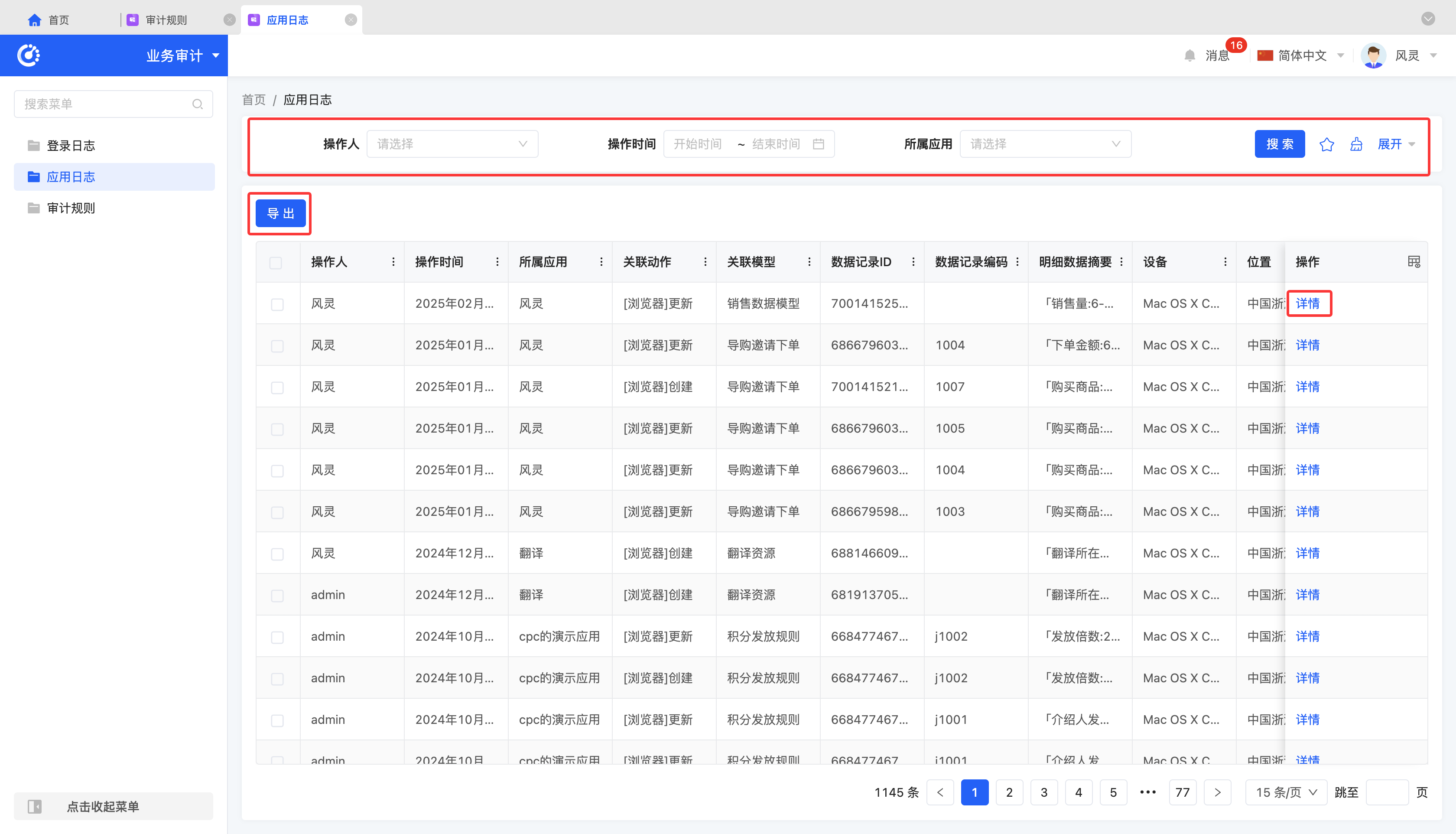The image size is (1456, 834).
Task: Click the clear filters broom icon
Action: 1356,144
